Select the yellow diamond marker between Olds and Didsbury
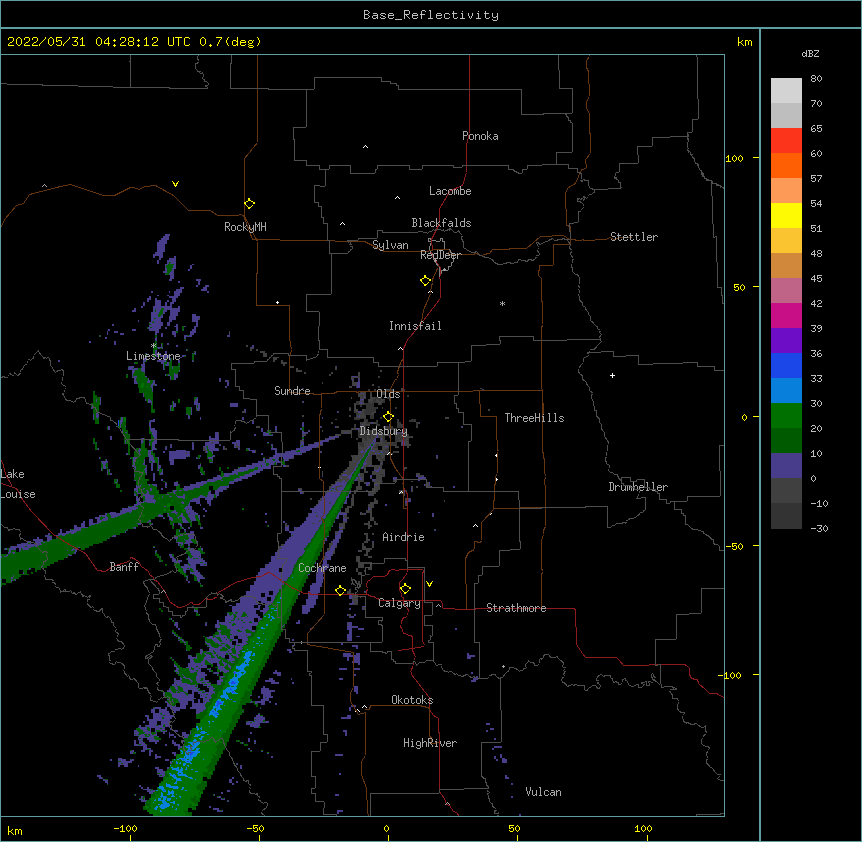Image resolution: width=862 pixels, height=842 pixels. 388,417
